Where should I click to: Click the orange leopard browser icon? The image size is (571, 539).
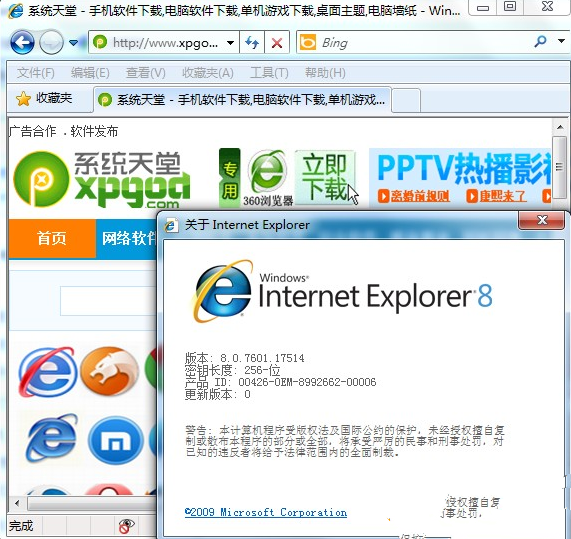click(110, 371)
